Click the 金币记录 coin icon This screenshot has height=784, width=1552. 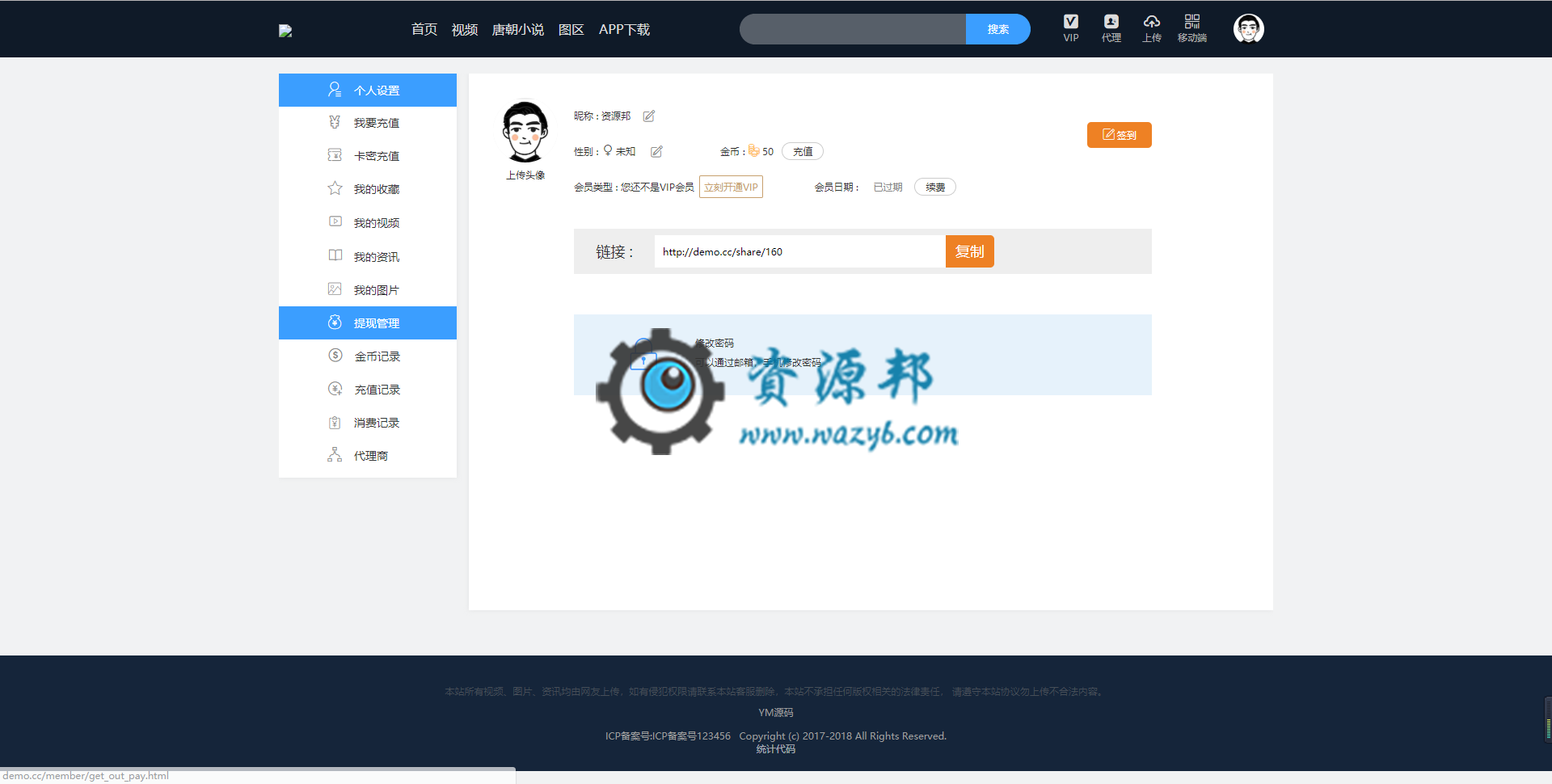(x=335, y=355)
